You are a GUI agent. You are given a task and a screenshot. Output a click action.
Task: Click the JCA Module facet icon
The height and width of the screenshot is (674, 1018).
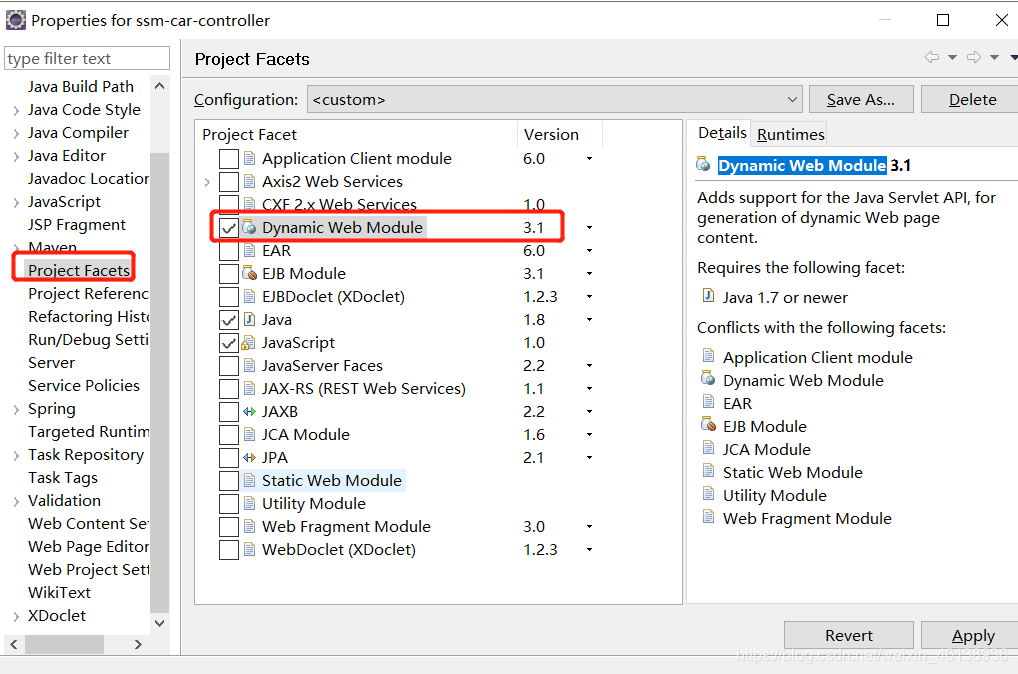click(x=250, y=434)
